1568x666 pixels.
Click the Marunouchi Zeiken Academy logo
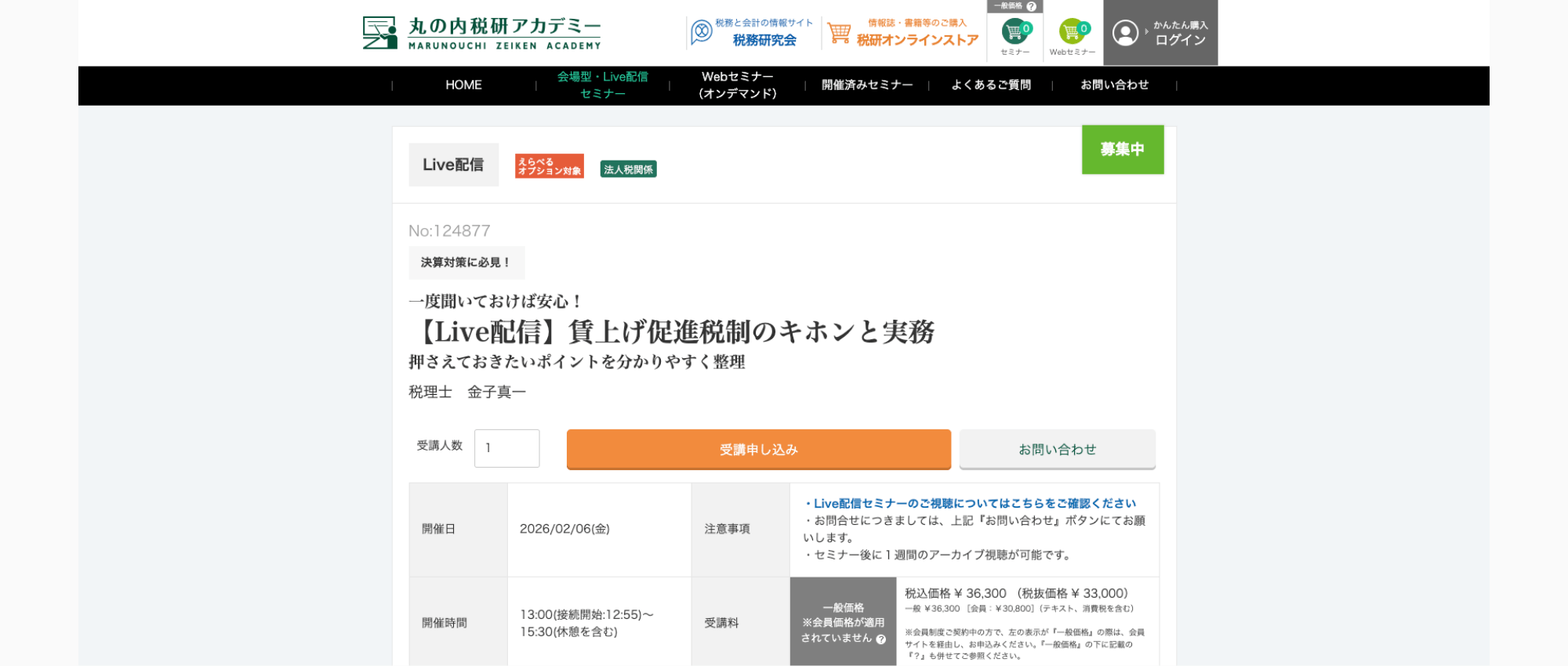(x=481, y=33)
